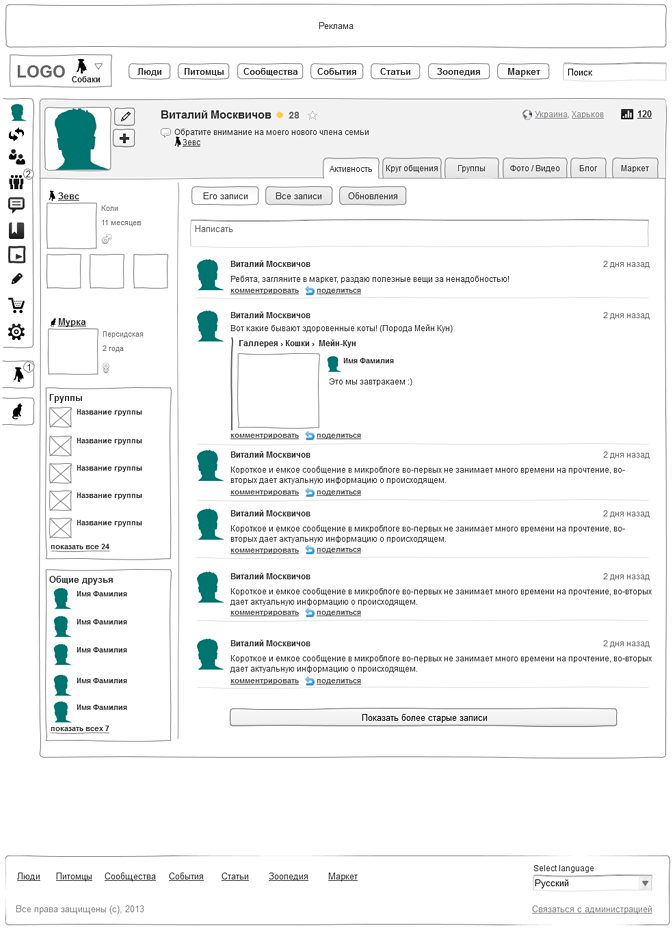Screen dimensions: 672x930
Task: Open the profile silhouette icon in left sidebar
Action: pyautogui.click(x=17, y=112)
